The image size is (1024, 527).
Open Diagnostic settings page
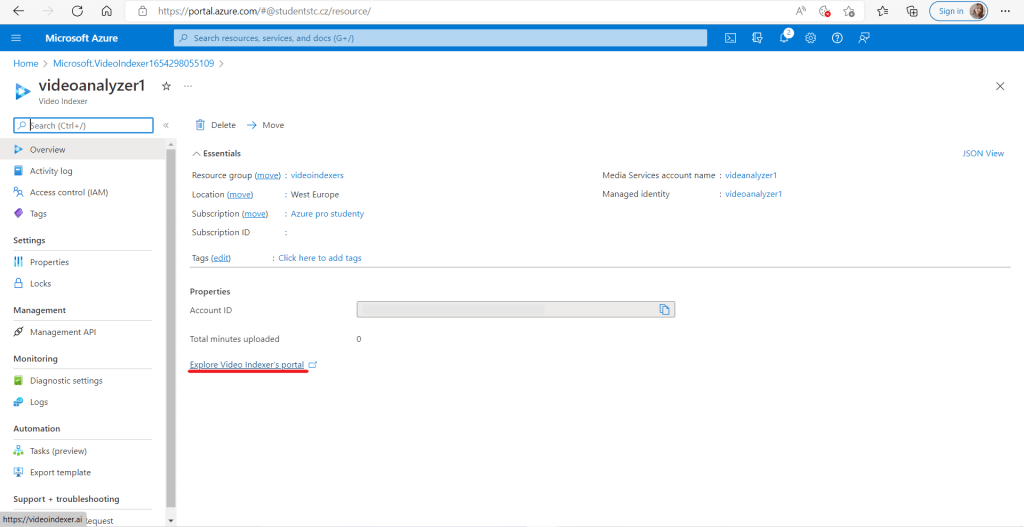(66, 381)
